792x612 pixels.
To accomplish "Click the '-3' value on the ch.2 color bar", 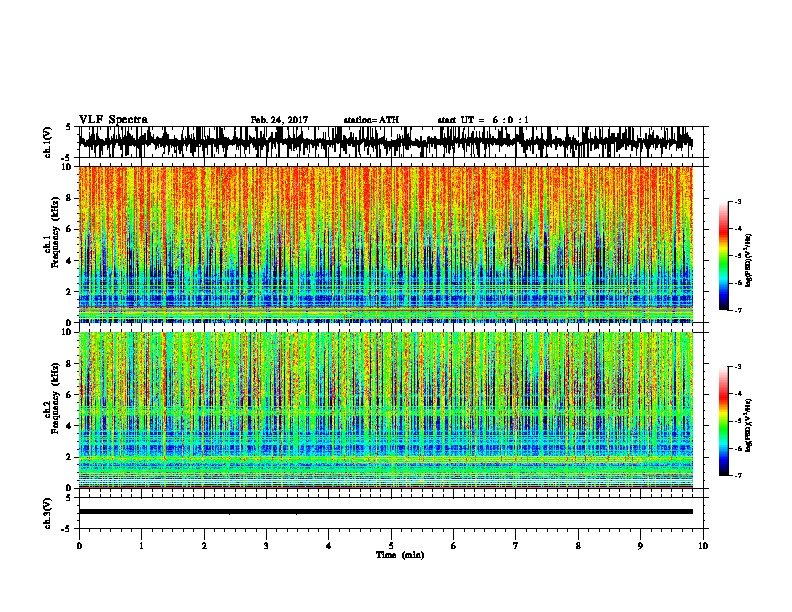I will pyautogui.click(x=738, y=367).
